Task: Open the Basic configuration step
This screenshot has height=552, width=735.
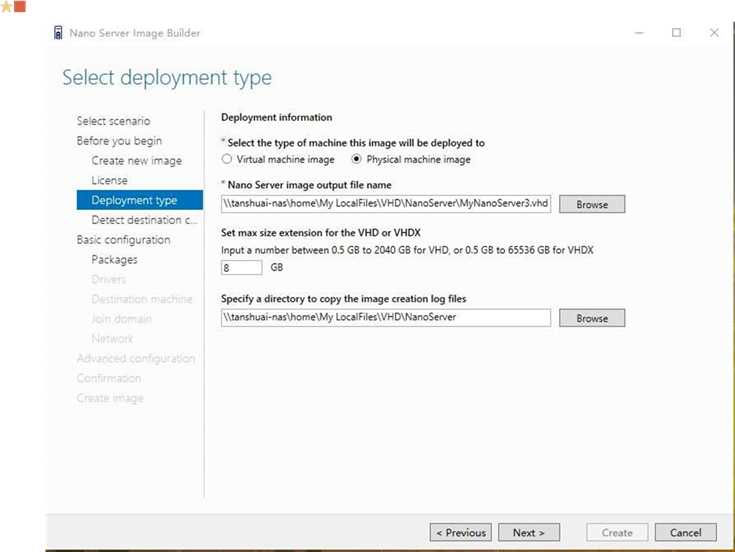Action: pyautogui.click(x=123, y=239)
